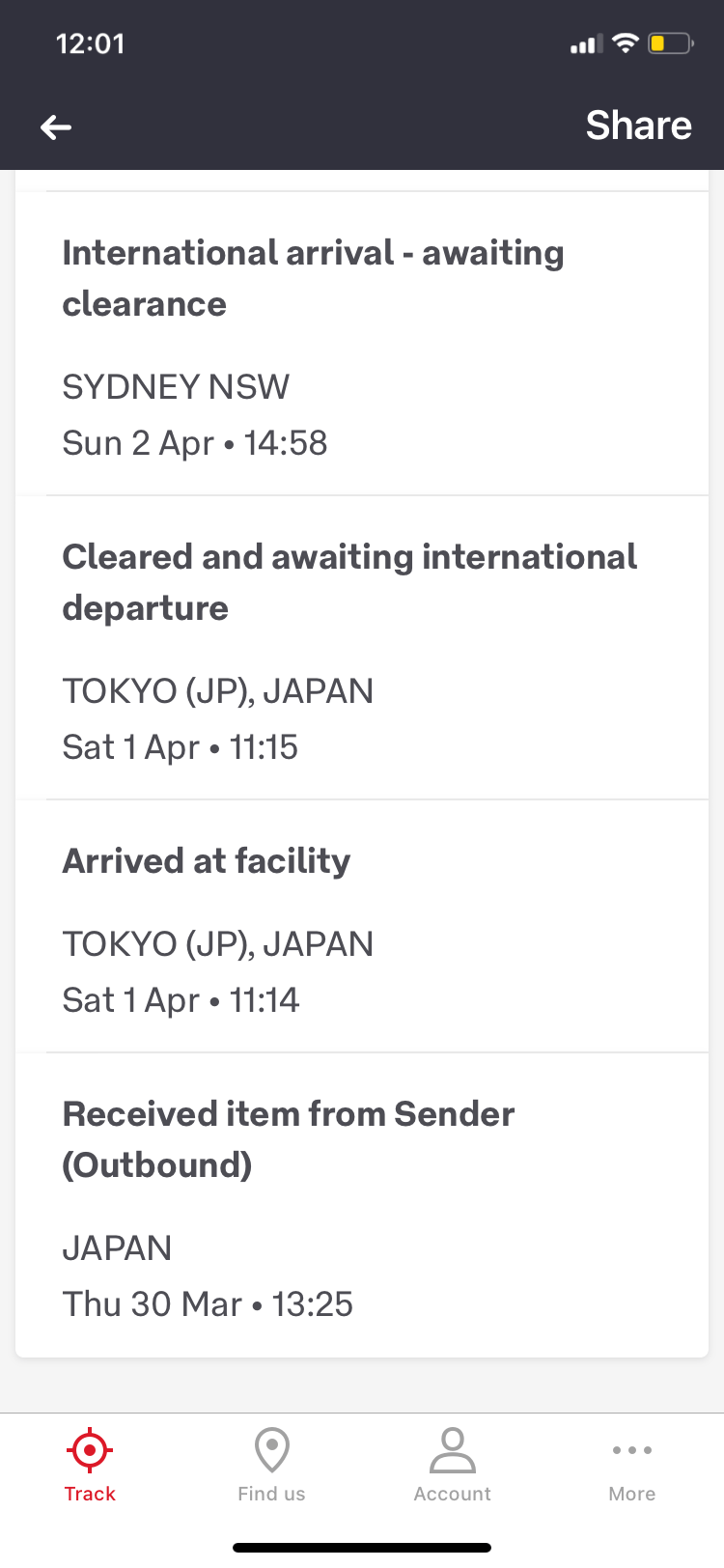The width and height of the screenshot is (724, 1568).
Task: Click the Wi-Fi status icon
Action: [627, 43]
